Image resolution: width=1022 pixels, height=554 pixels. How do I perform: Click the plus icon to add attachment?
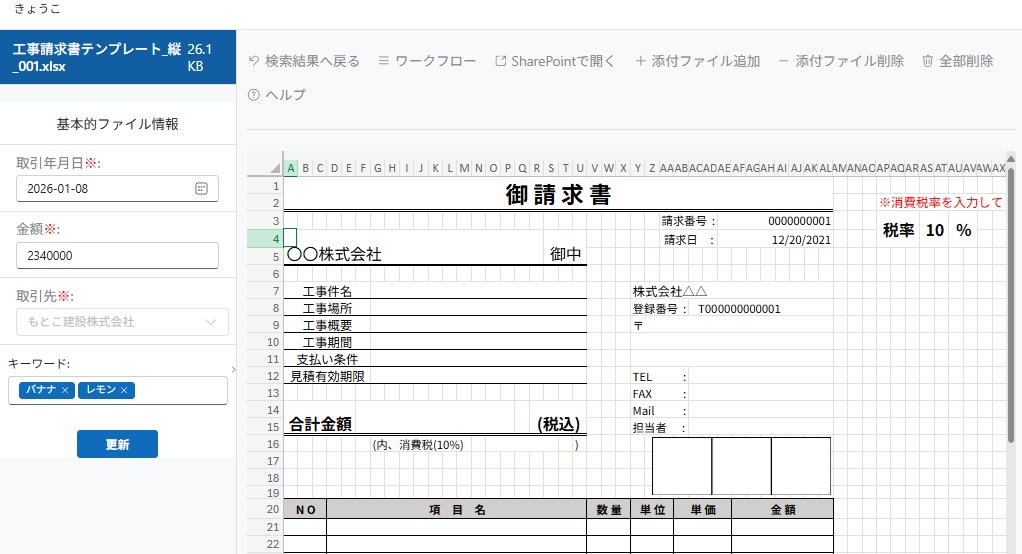point(641,61)
